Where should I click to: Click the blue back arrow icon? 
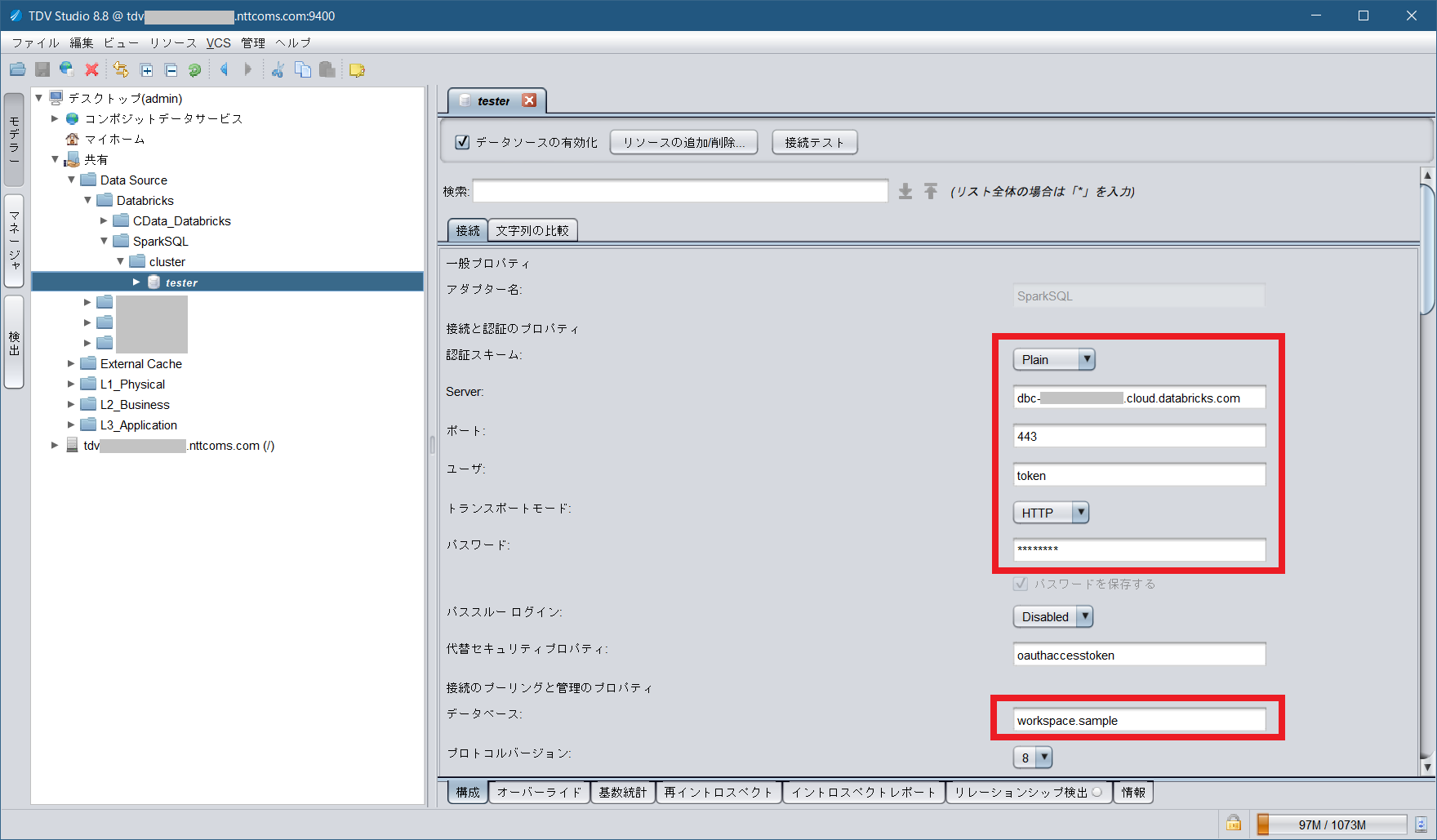[x=224, y=70]
